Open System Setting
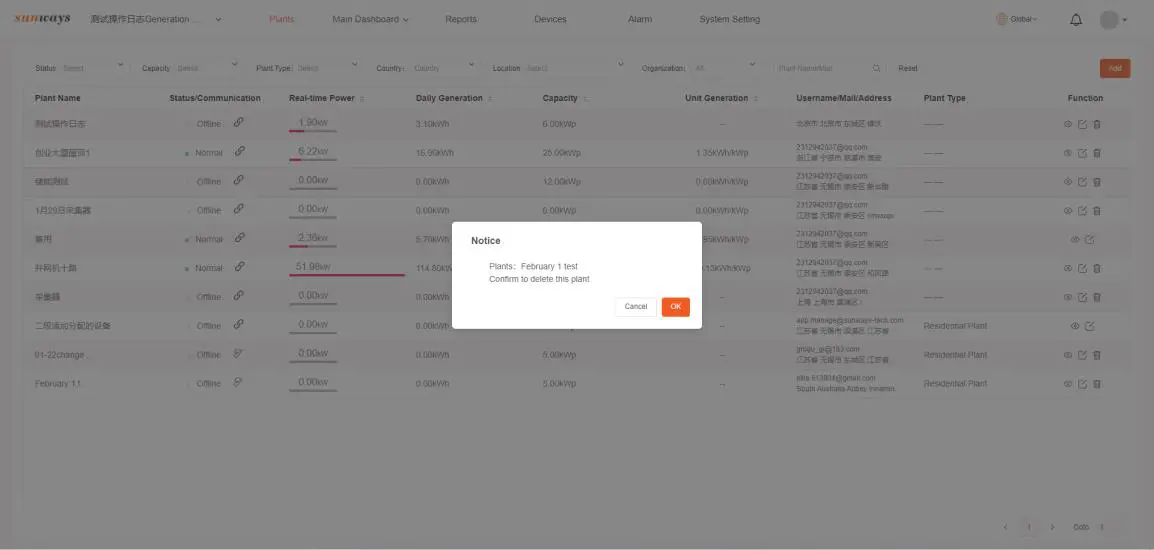1154x550 pixels. [x=729, y=19]
